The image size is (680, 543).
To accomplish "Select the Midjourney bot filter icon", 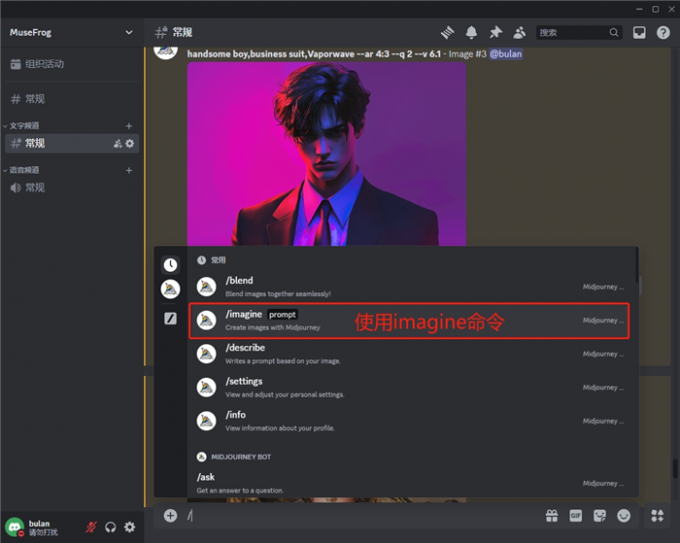I will [x=170, y=289].
